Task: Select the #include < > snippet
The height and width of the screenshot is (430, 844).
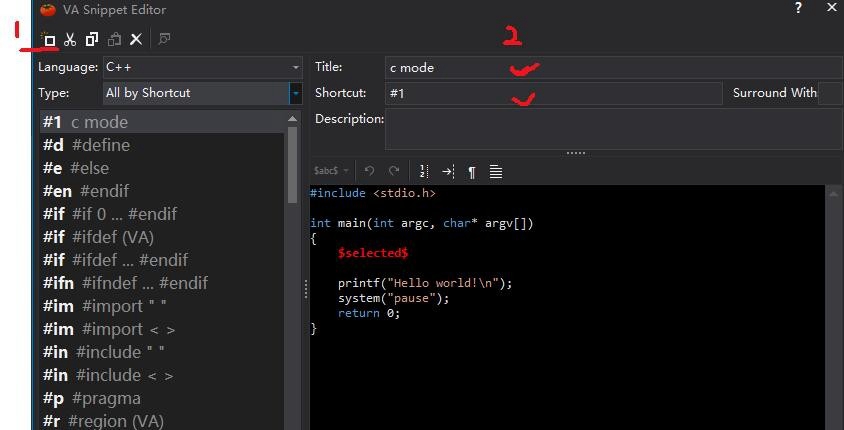Action: (163, 375)
